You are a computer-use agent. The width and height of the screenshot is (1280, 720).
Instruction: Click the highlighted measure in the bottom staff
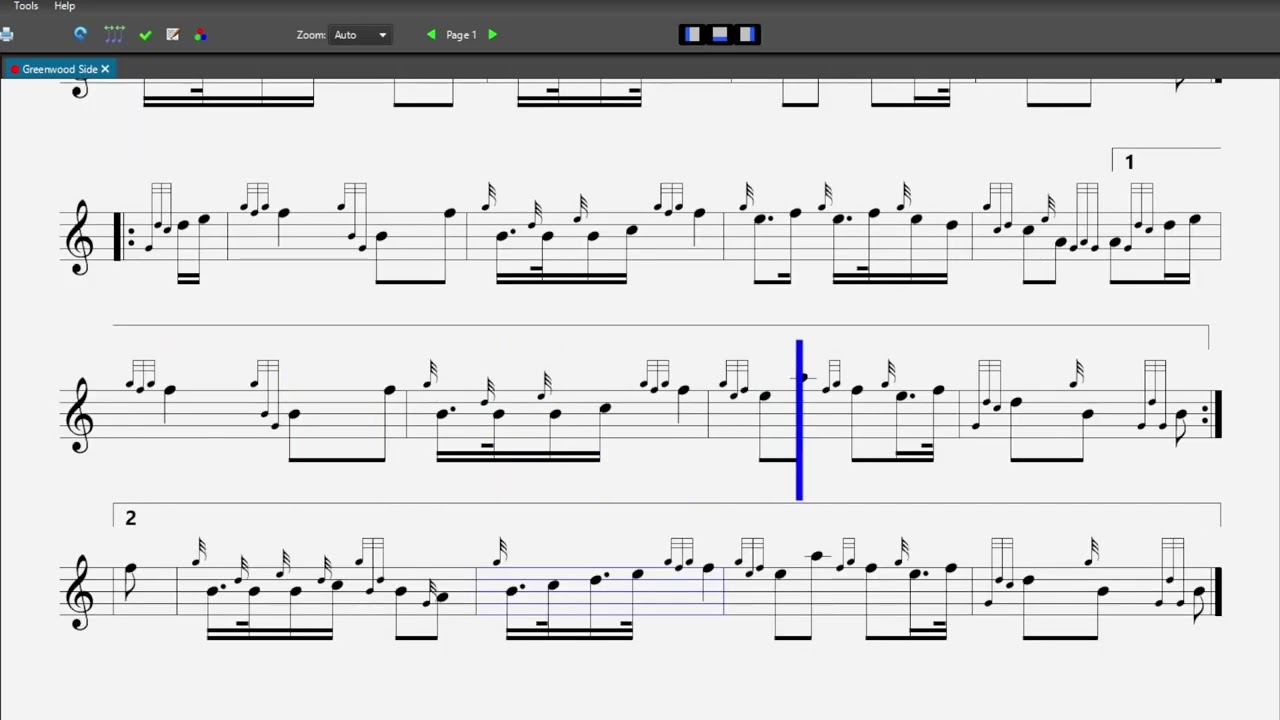pos(600,590)
